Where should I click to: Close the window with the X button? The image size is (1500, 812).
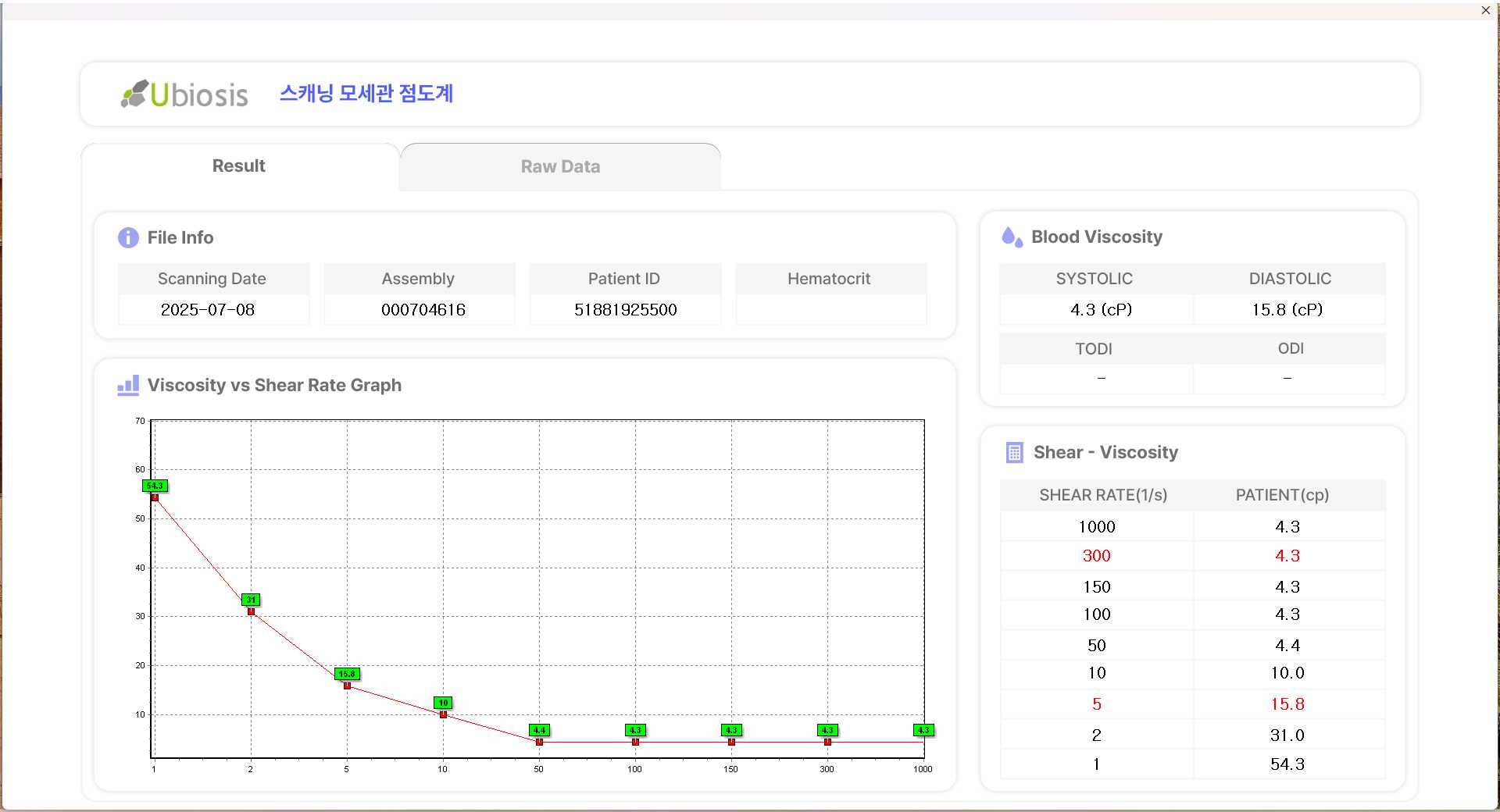[x=1485, y=10]
